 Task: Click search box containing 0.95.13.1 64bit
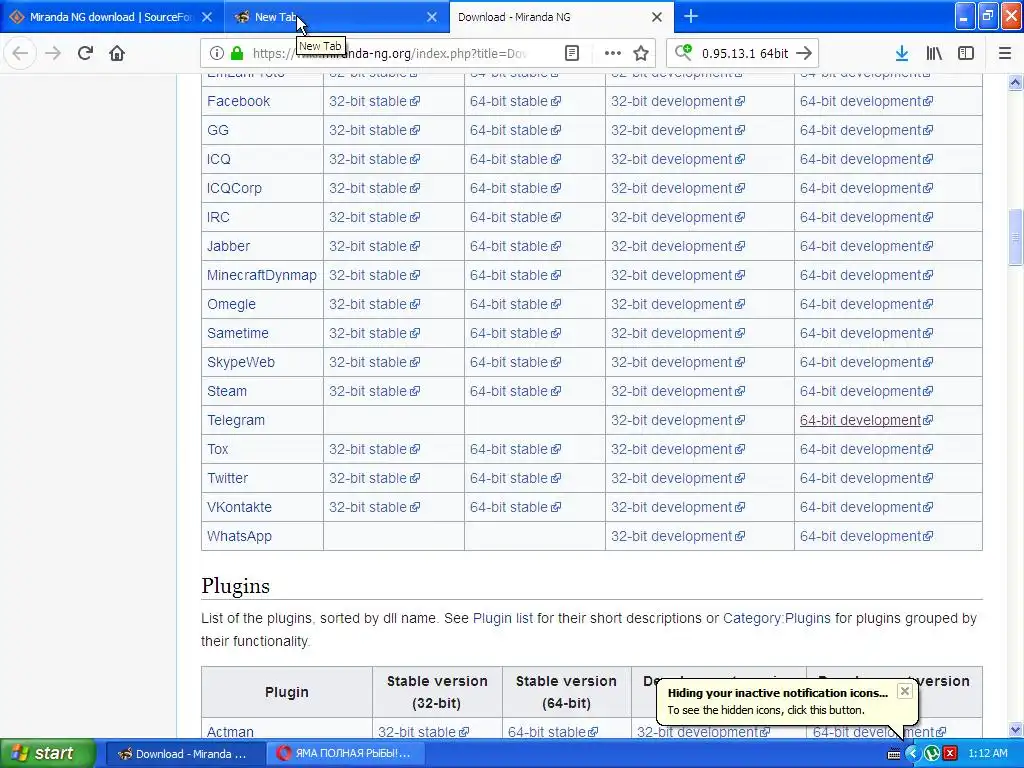click(744, 53)
